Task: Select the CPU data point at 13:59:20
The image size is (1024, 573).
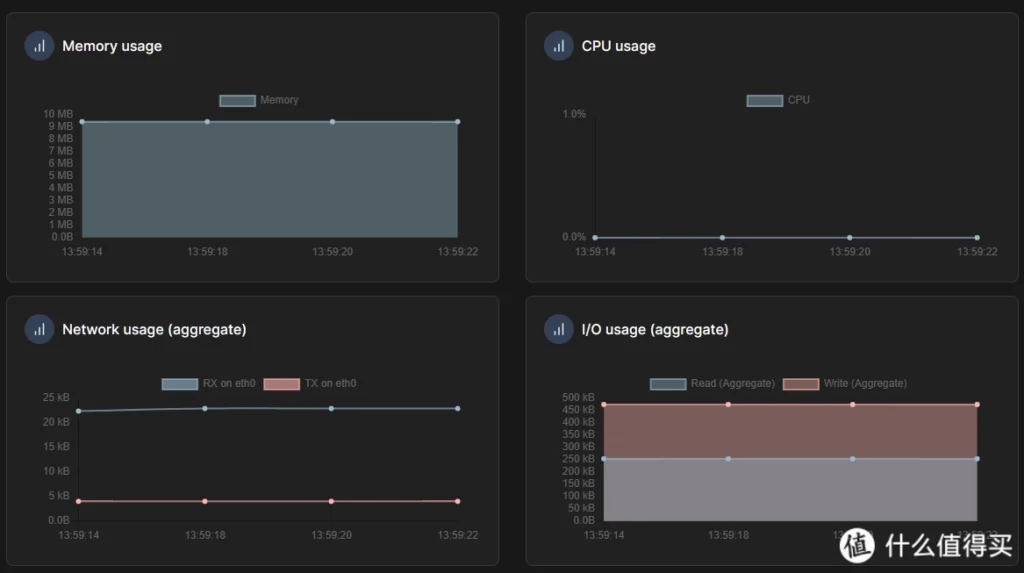Action: tap(849, 238)
